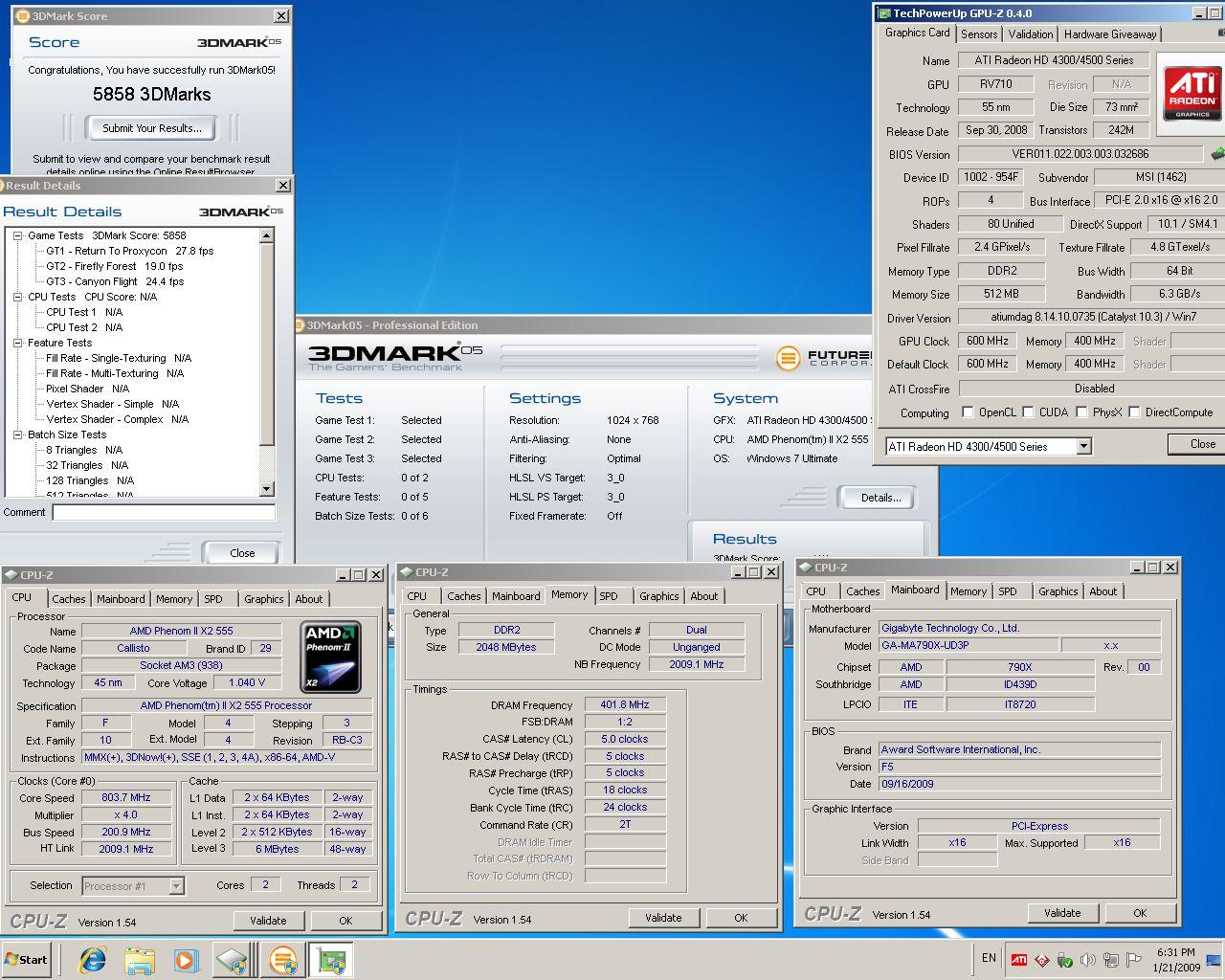Check the DirectCompute checkbox
The image size is (1225, 980).
(x=1134, y=412)
